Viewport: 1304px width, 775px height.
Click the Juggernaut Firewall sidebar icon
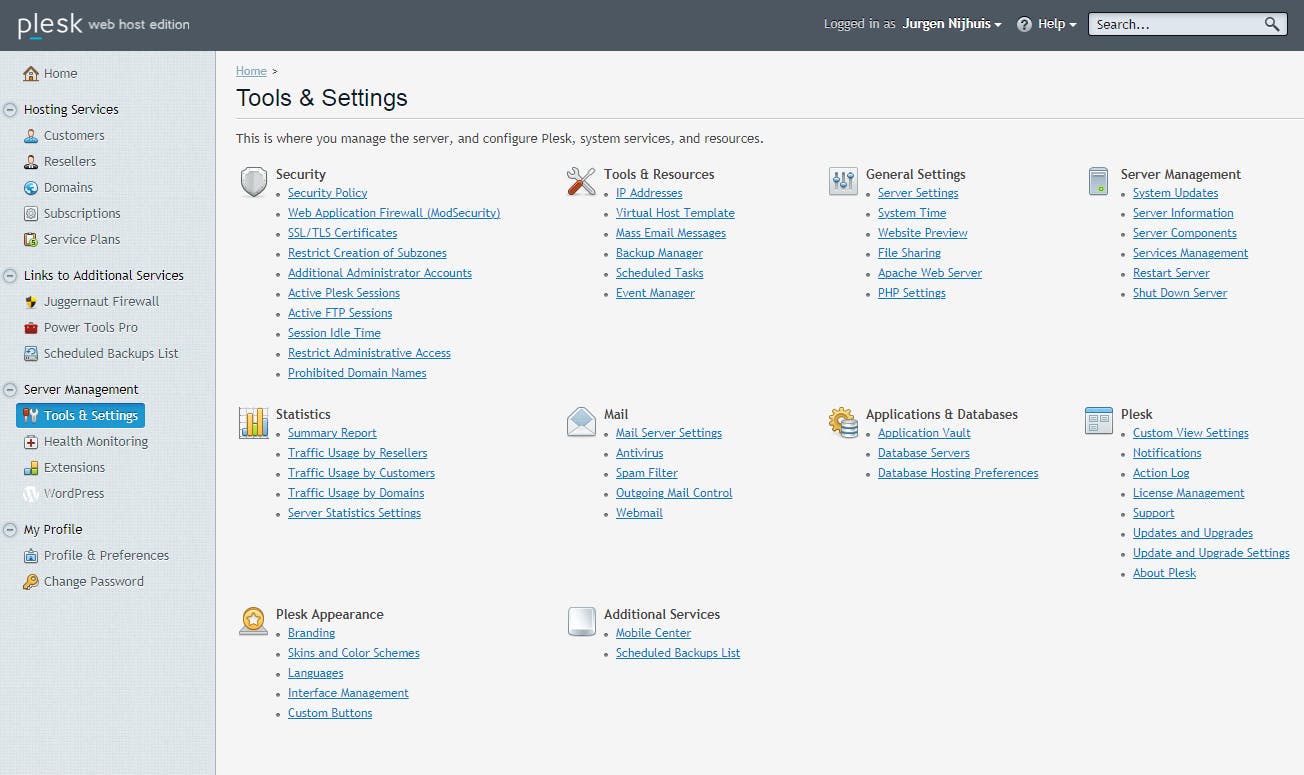30,301
